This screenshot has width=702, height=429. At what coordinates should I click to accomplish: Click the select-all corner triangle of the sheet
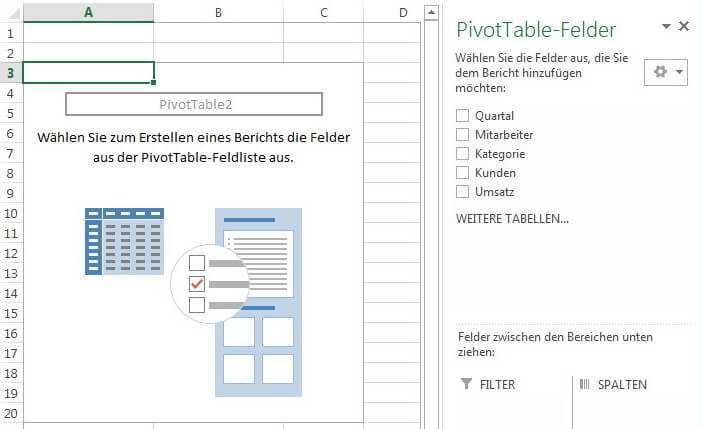[x=13, y=13]
